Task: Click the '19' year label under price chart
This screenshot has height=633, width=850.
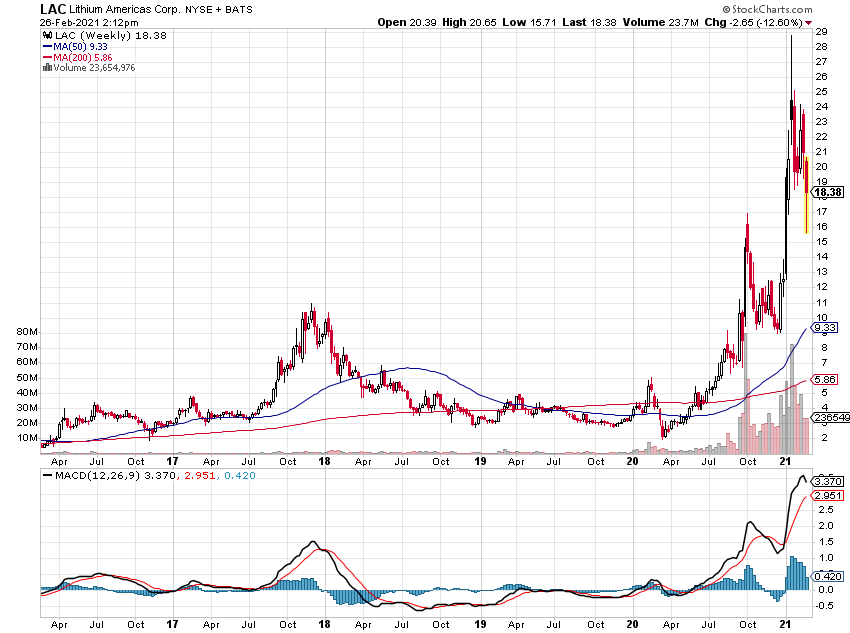Action: click(480, 461)
